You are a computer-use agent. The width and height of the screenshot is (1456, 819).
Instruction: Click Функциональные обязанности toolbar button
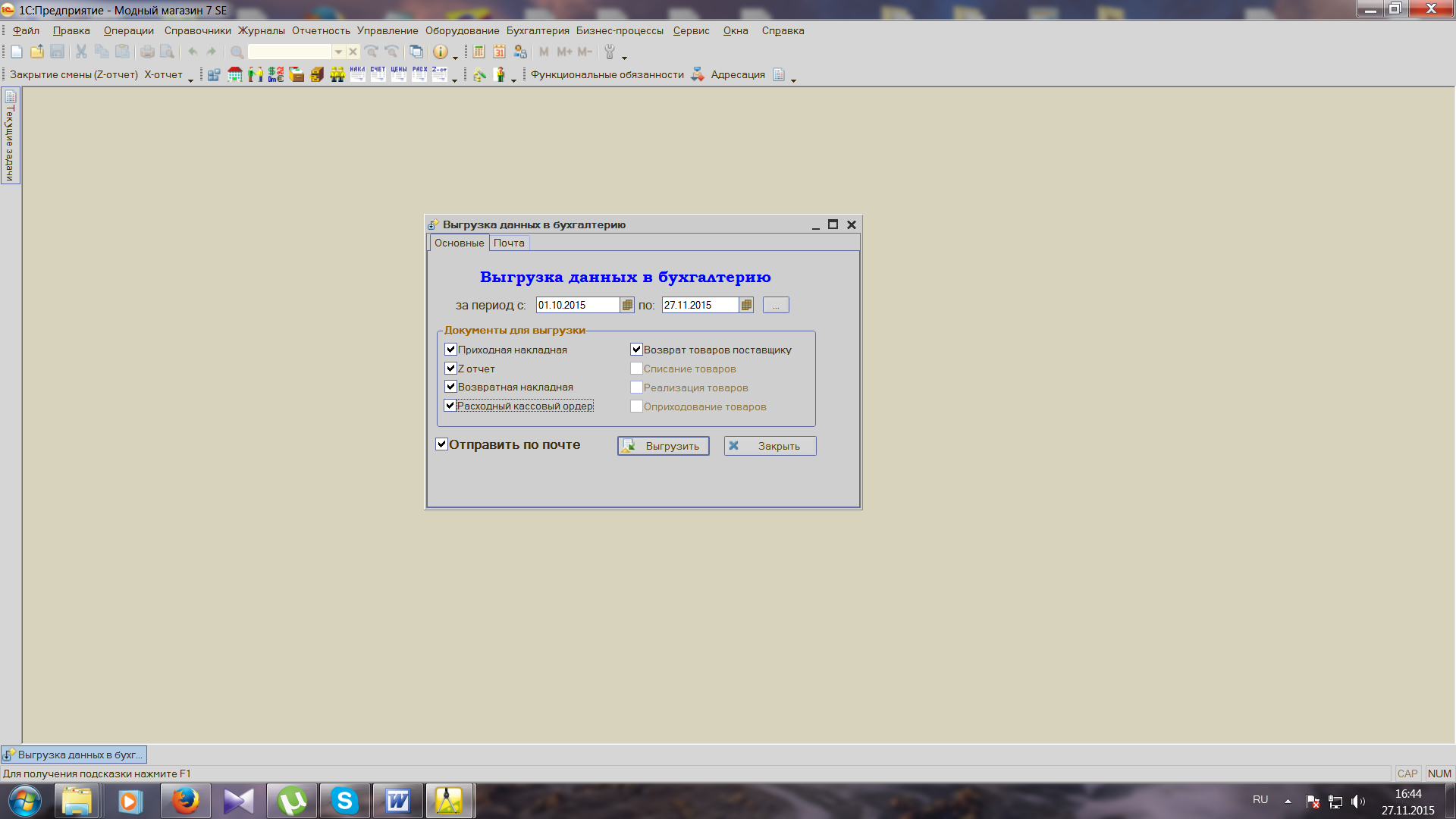coord(607,74)
